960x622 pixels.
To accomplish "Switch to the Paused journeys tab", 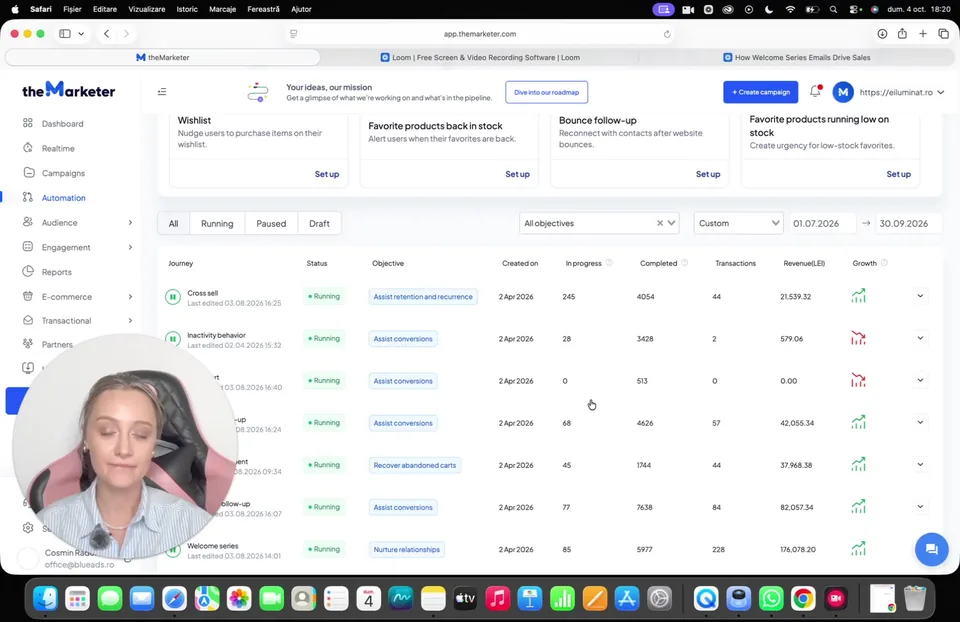I will click(x=271, y=223).
